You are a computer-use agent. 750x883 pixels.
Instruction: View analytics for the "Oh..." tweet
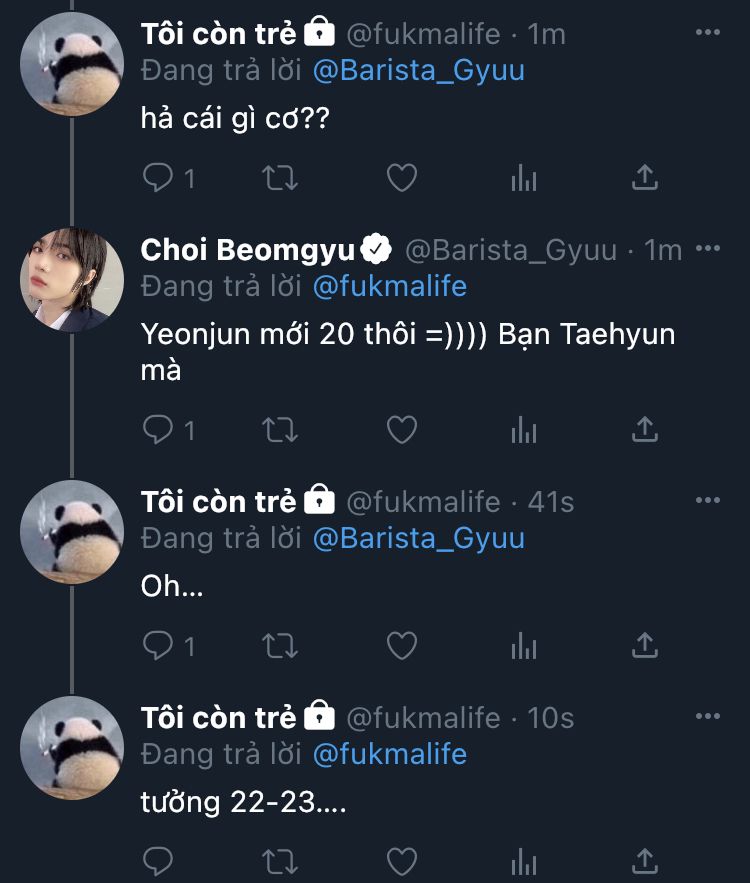pos(524,646)
